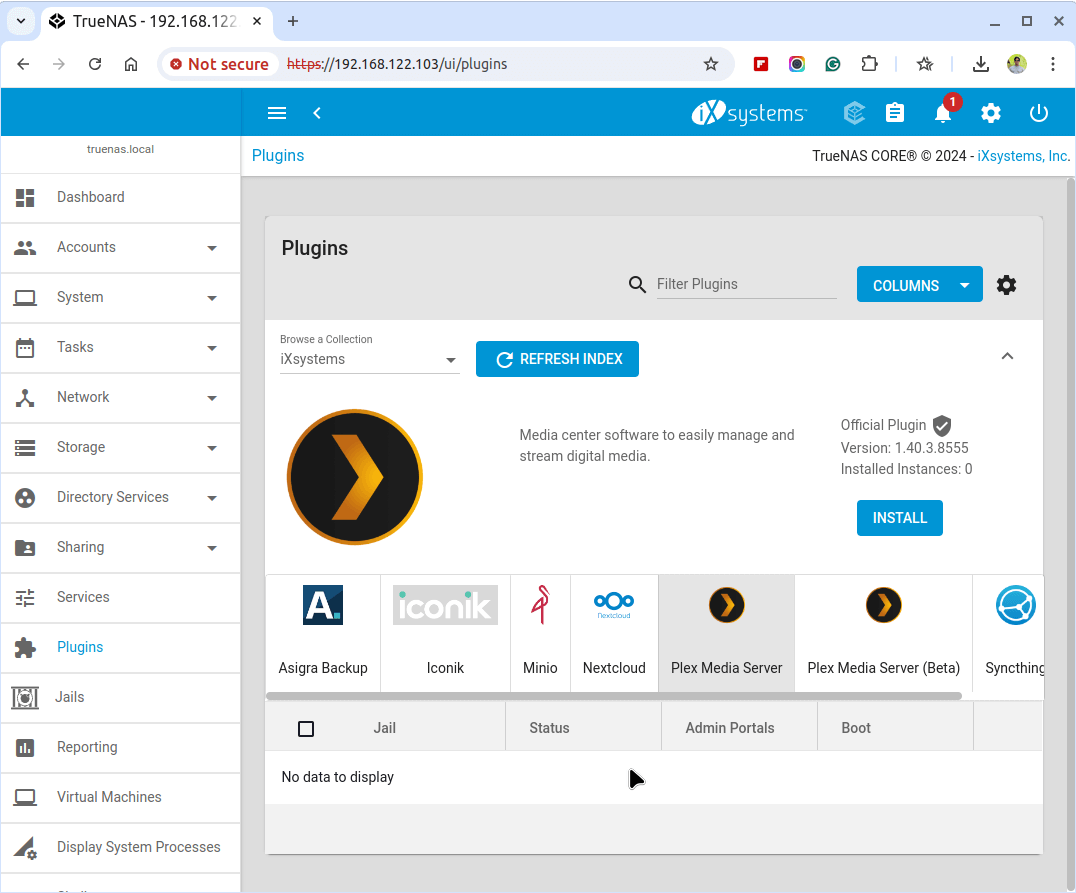Screen dimensions: 1076x893
Task: Open Display System Processes sidebar item
Action: point(121,848)
